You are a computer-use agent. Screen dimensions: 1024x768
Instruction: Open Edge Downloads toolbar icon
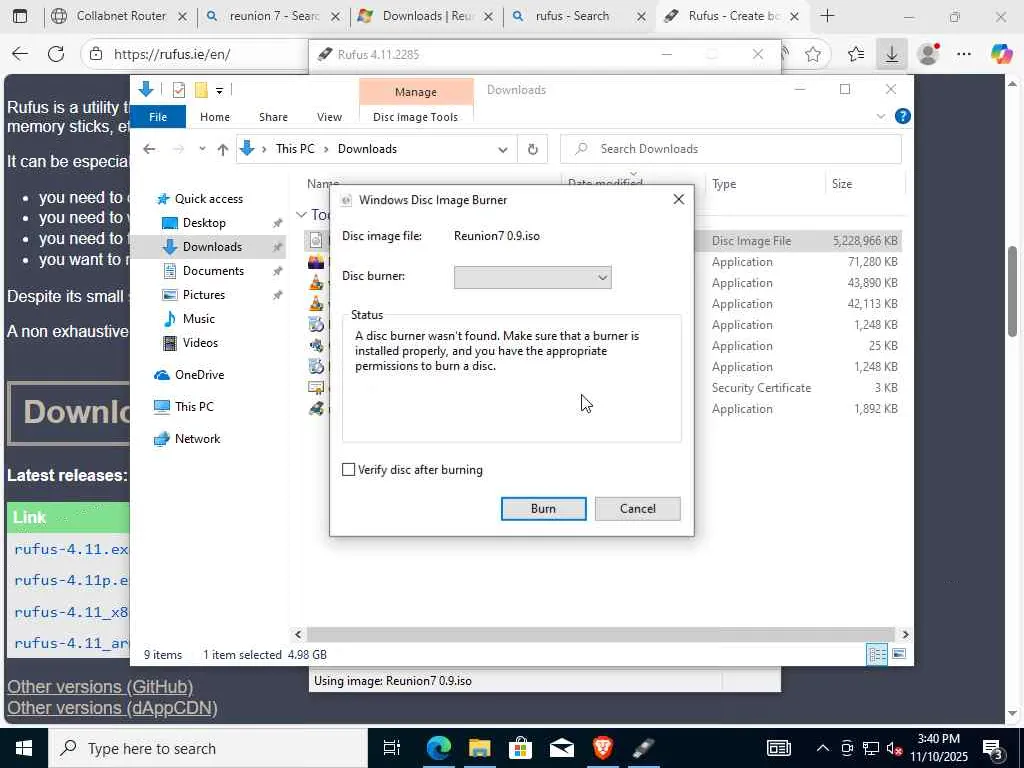891,54
